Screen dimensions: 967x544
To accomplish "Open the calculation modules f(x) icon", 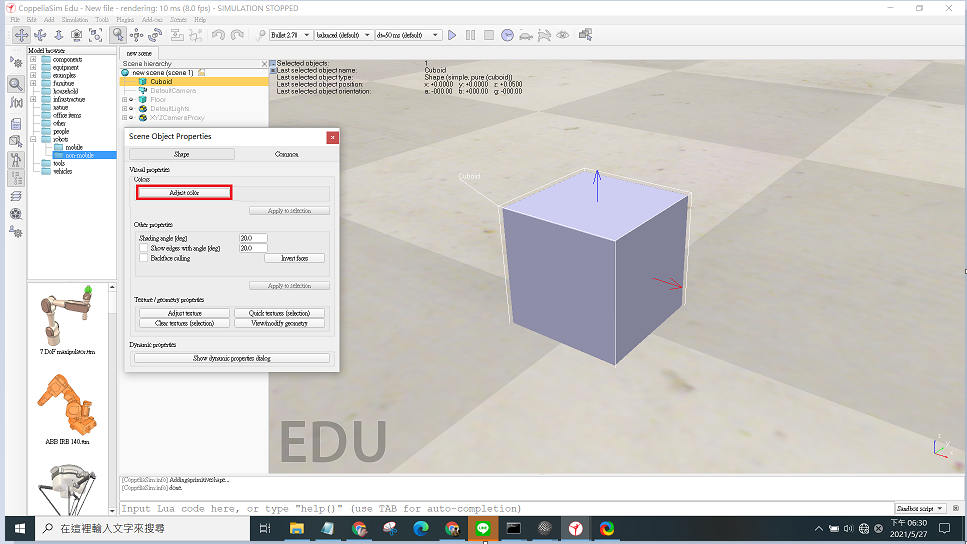I will (16, 103).
